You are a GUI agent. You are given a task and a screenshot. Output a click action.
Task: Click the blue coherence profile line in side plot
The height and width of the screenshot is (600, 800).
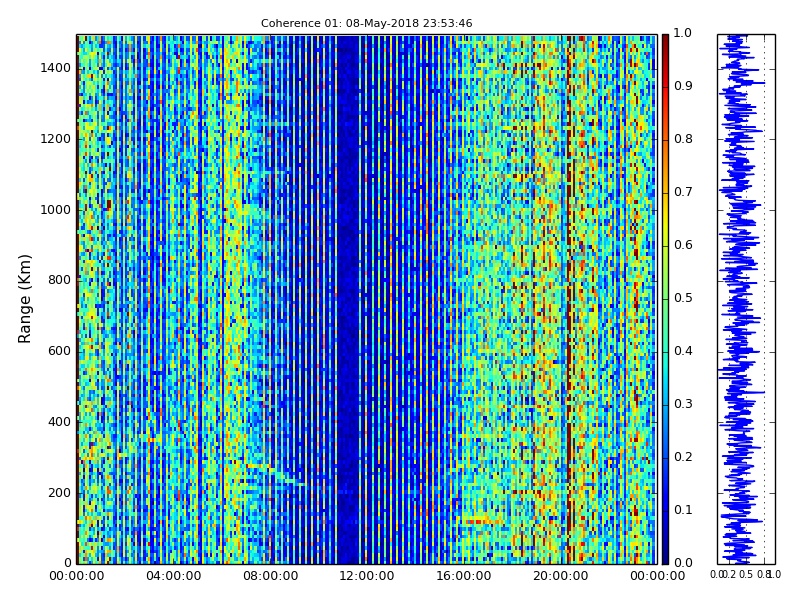tap(738, 299)
